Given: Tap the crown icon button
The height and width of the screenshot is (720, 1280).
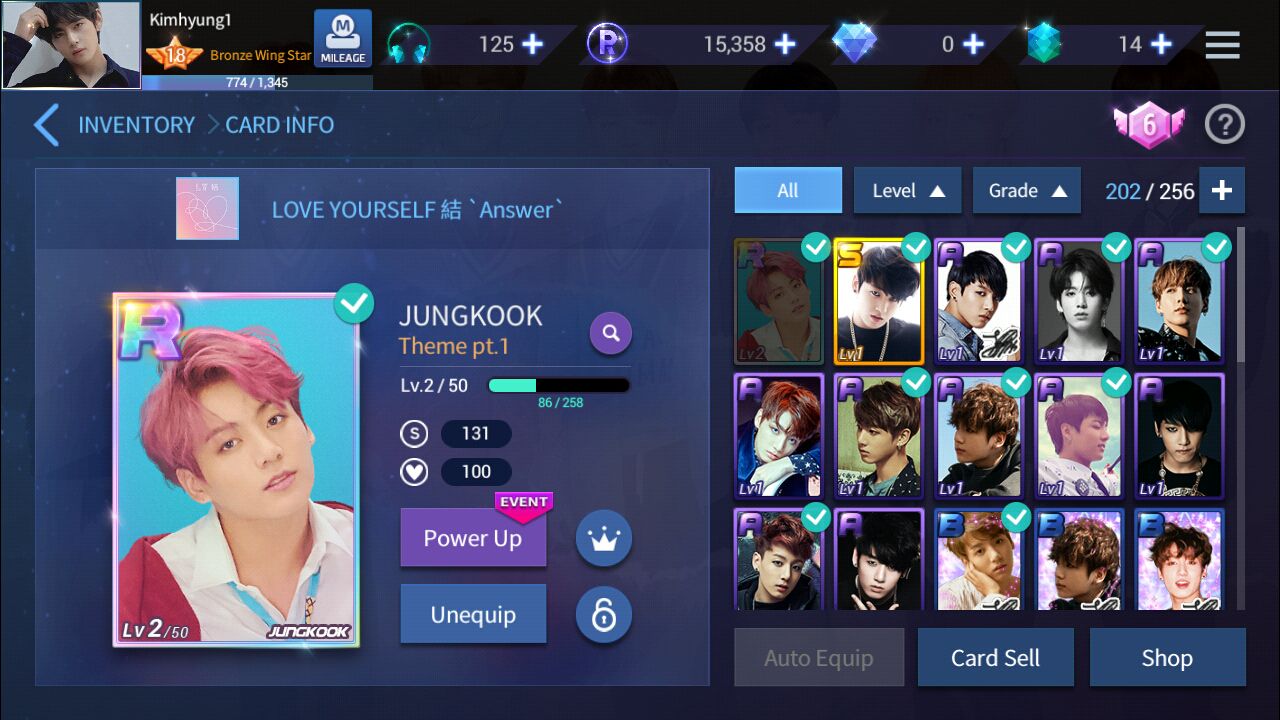Looking at the screenshot, I should pyautogui.click(x=604, y=538).
